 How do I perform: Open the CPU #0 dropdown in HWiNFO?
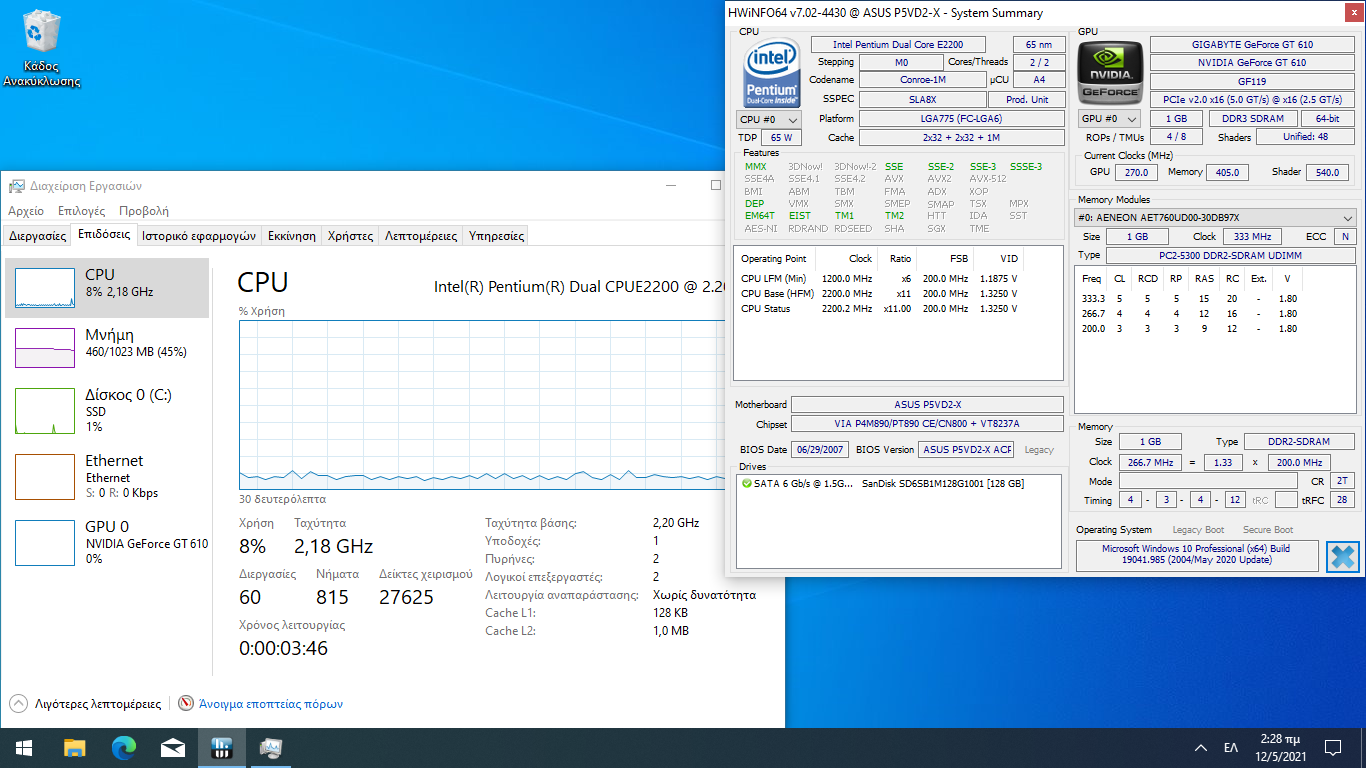point(769,119)
